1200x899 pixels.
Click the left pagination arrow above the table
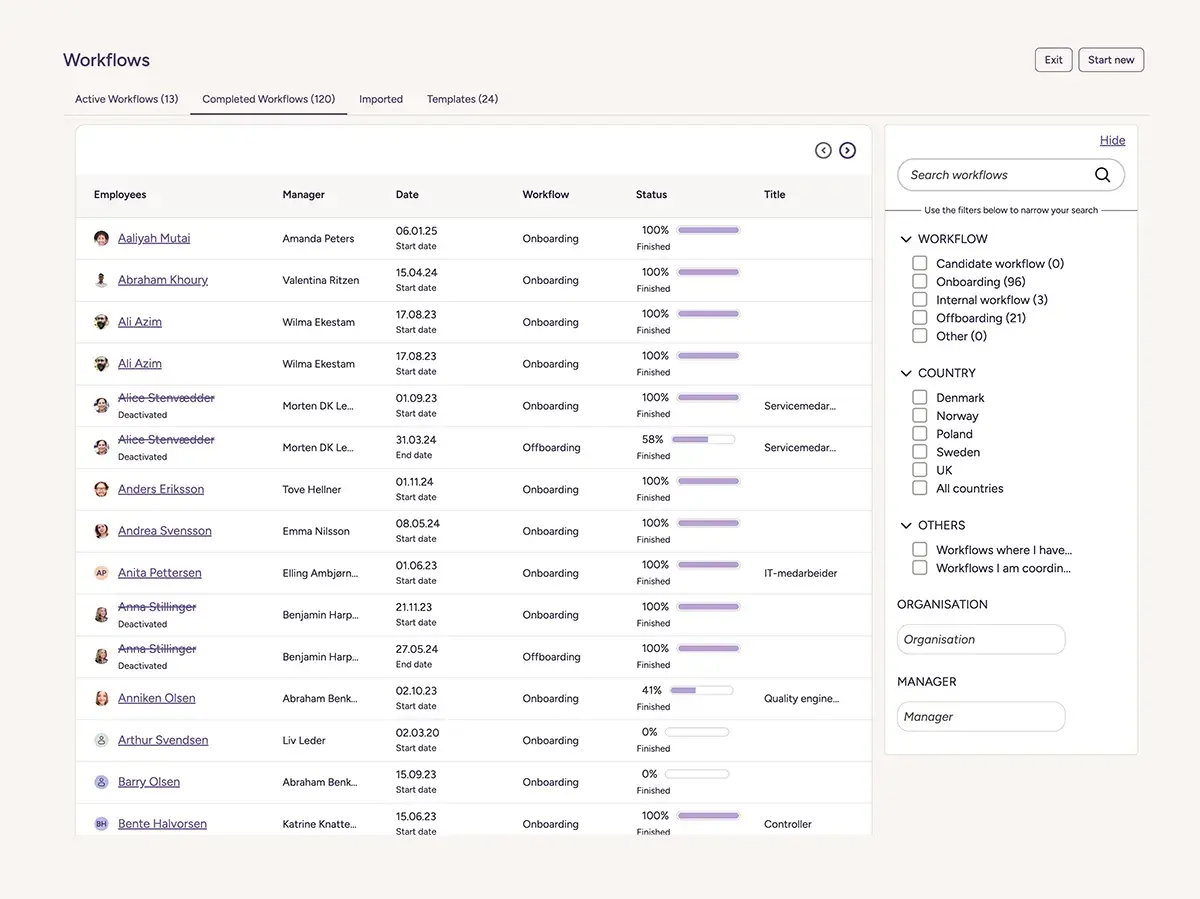[822, 149]
